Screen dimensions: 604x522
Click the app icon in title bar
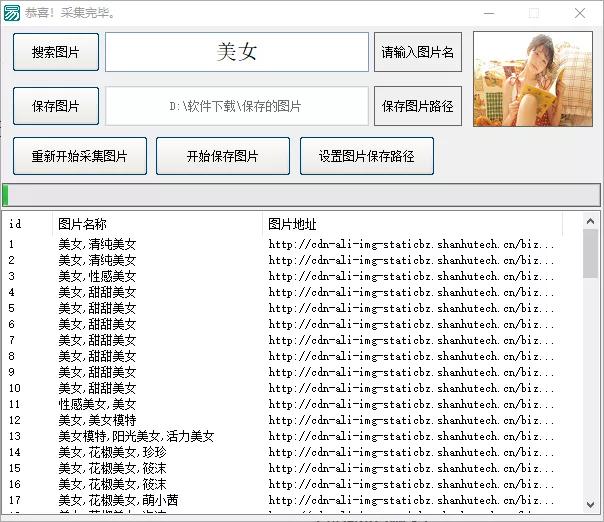click(12, 13)
